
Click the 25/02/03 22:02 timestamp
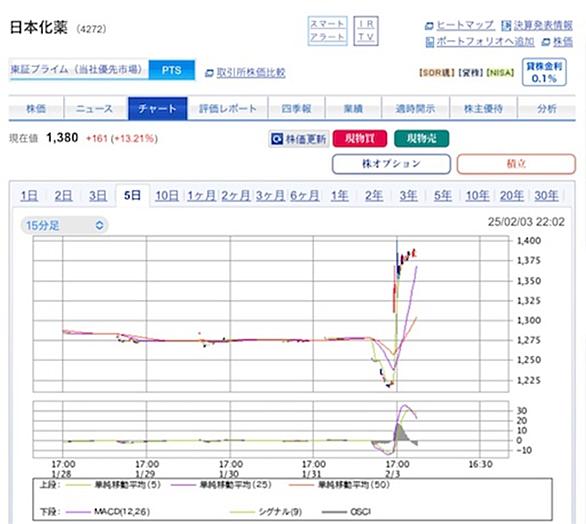(x=526, y=222)
